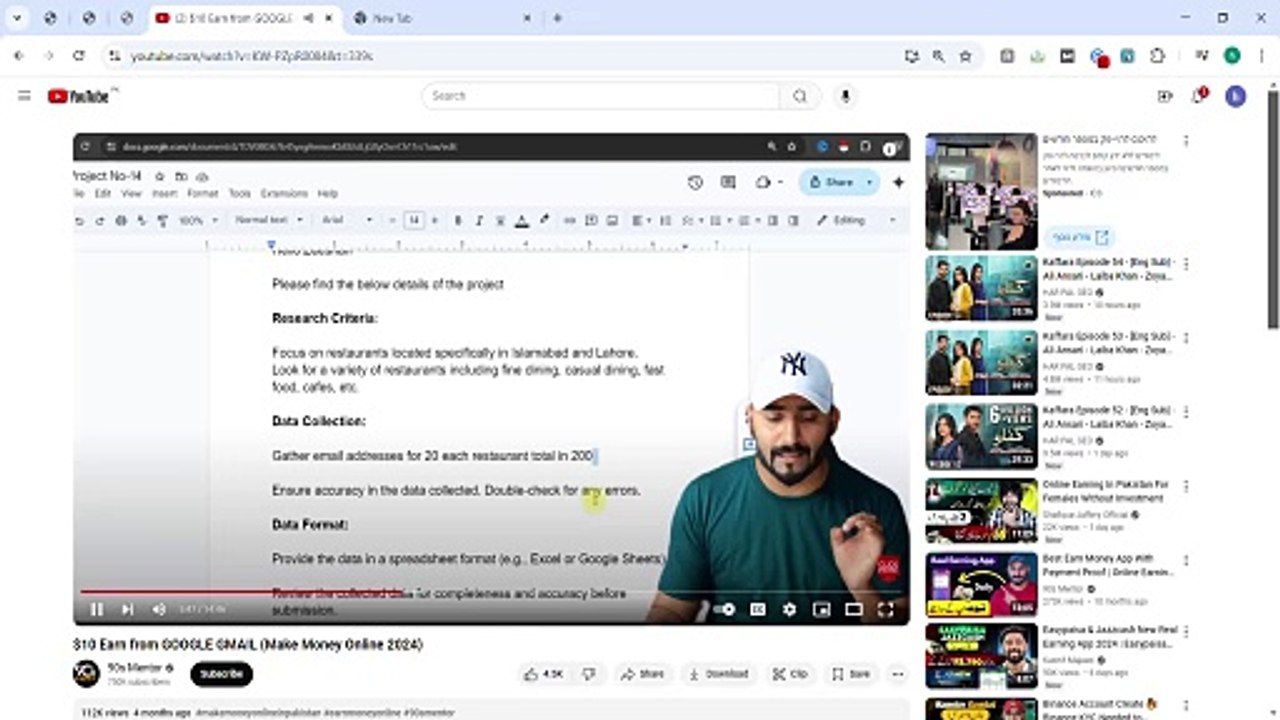
Task: Pause the playing video
Action: (x=97, y=609)
